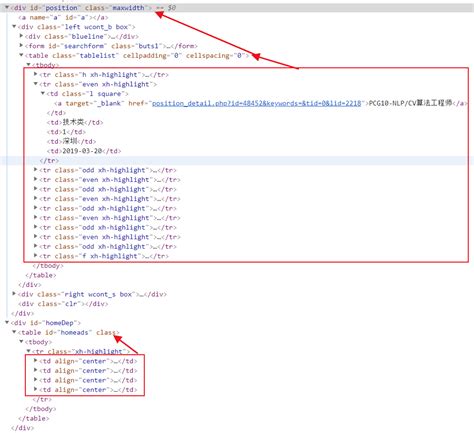This screenshot has height=433, width=474.
Task: Collapse the tbody arrow under the tablelist table
Action: point(29,64)
